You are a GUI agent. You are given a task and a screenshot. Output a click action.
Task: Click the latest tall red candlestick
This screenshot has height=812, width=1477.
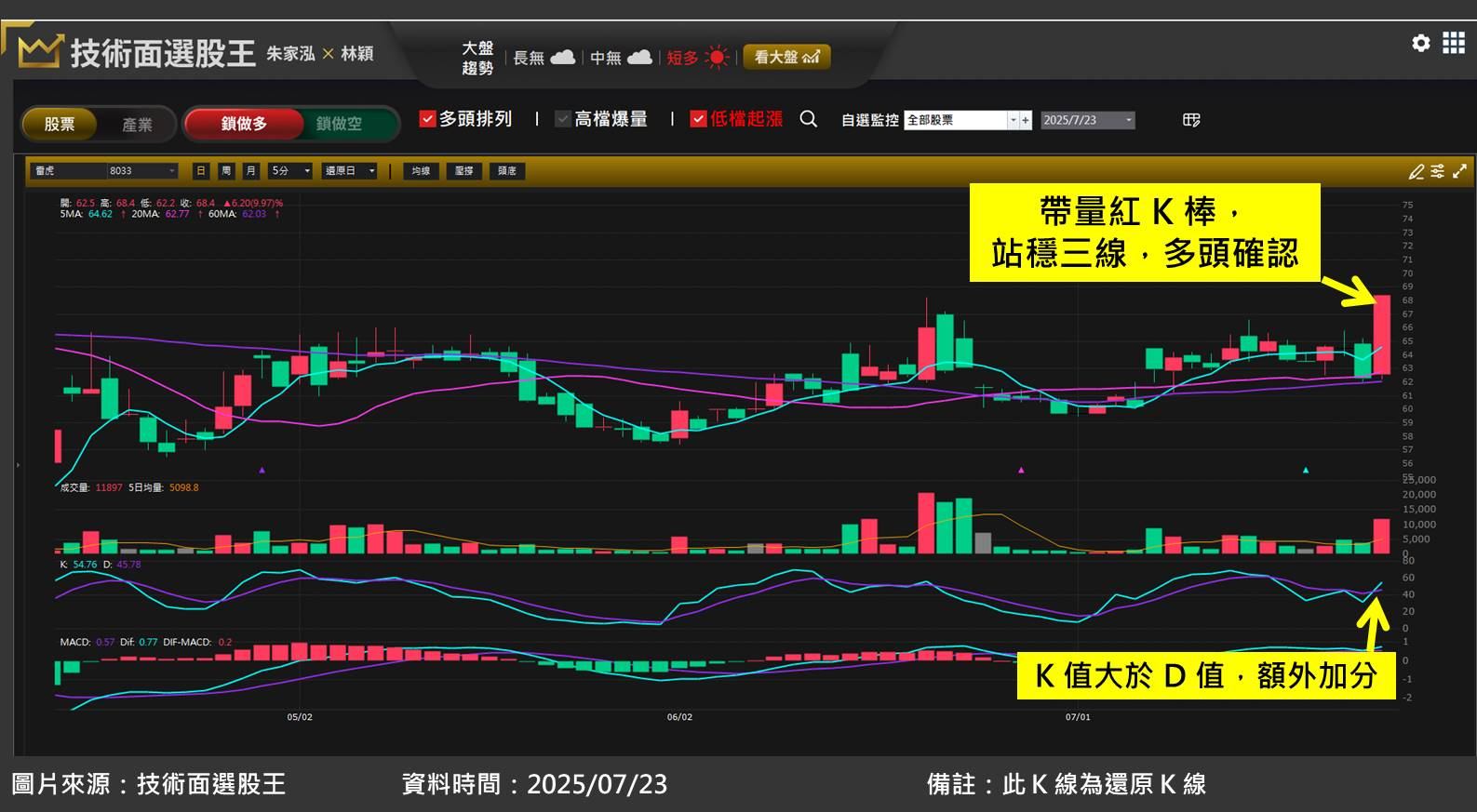click(1382, 335)
